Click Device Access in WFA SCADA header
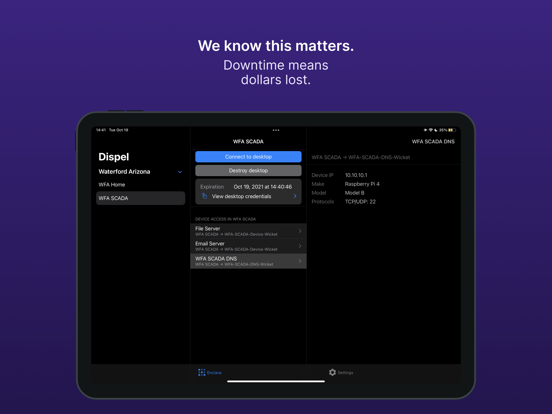Image resolution: width=552 pixels, height=414 pixels. pos(225,219)
